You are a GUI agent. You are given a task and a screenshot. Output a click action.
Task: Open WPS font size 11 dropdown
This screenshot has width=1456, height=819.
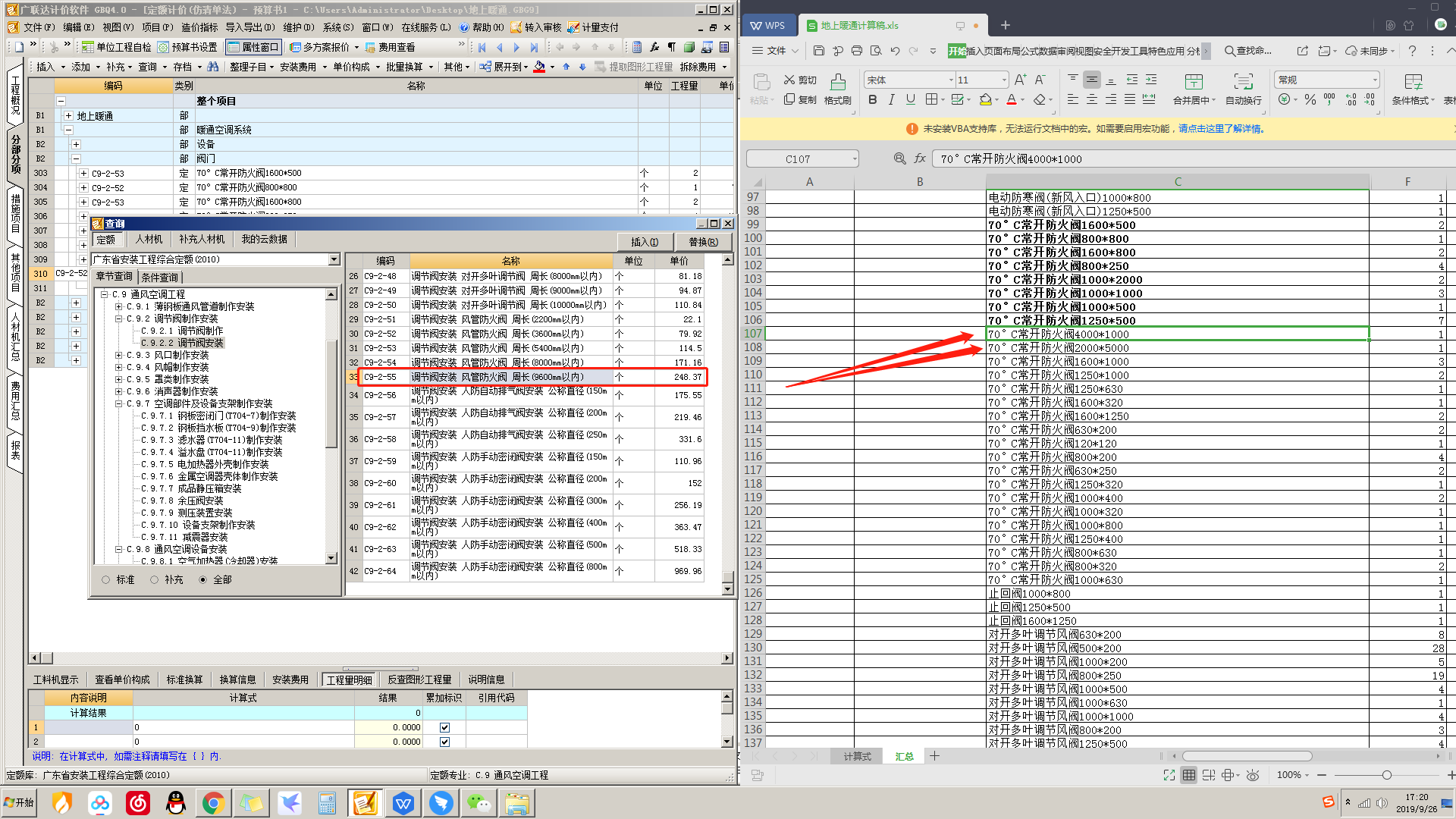pos(1004,80)
